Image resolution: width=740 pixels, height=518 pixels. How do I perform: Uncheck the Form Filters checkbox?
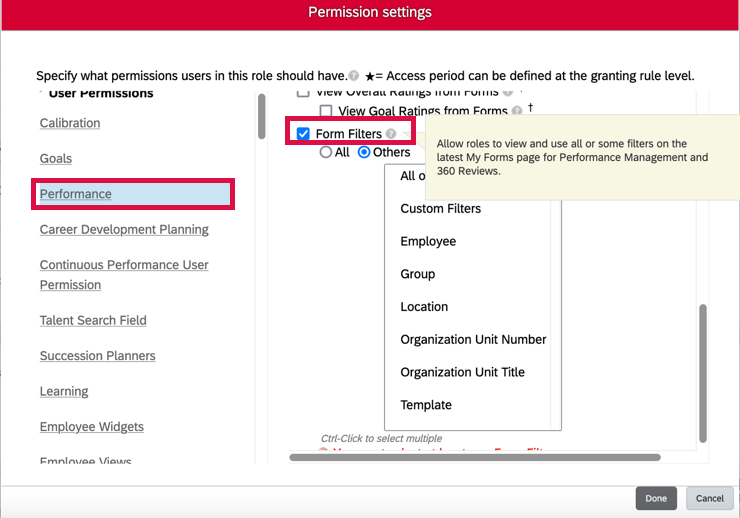(303, 134)
